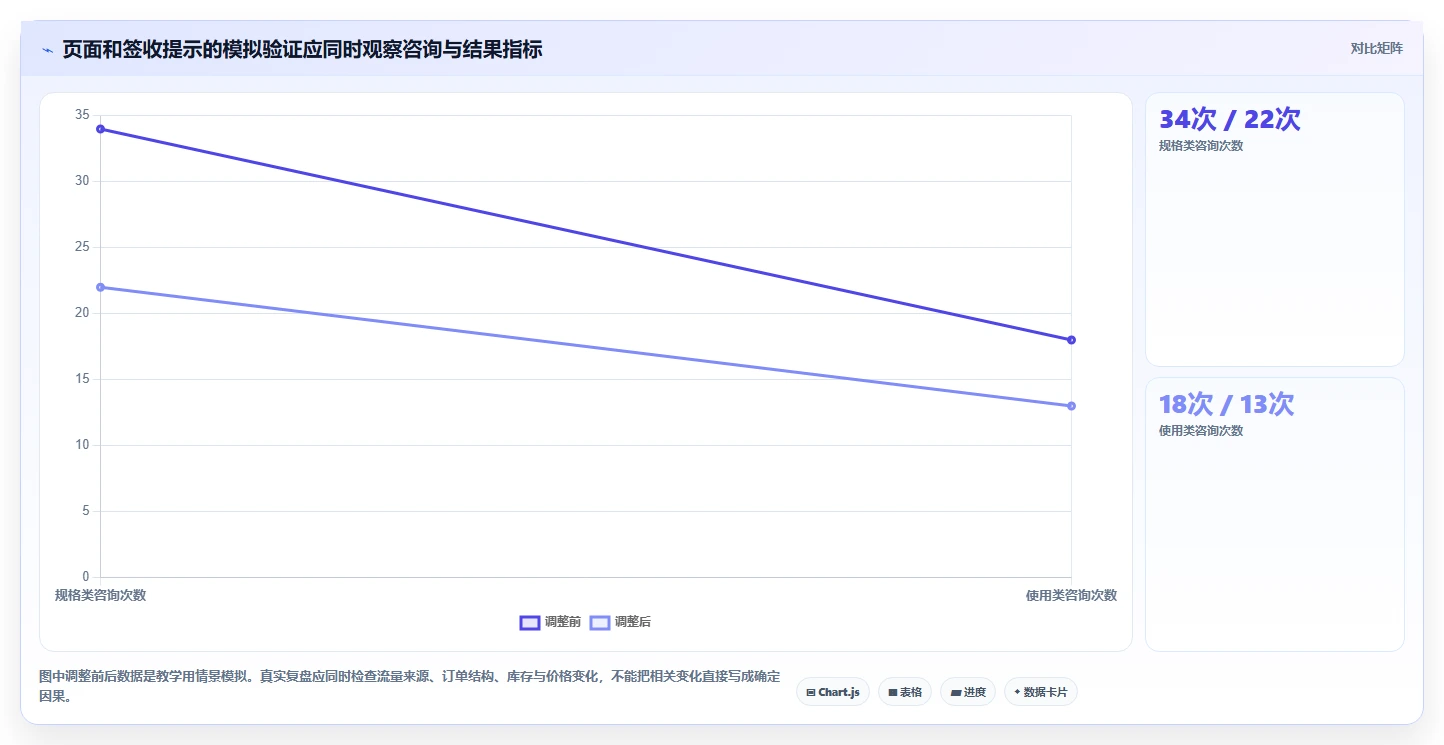Click 规格类咨询次数 label in the top card
1444x745 pixels.
[1201, 146]
